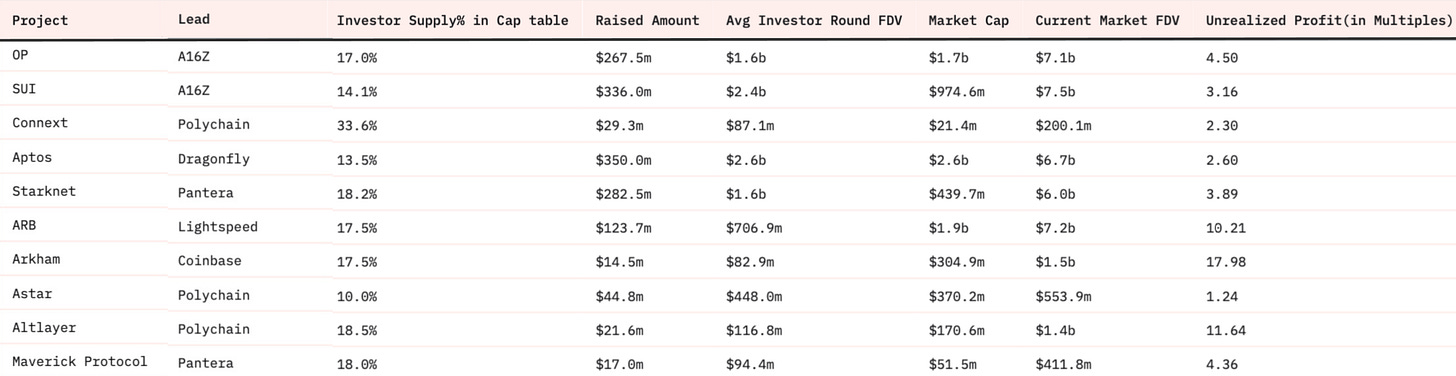Select the Raised Amount column header
The width and height of the screenshot is (1456, 376).
click(647, 20)
